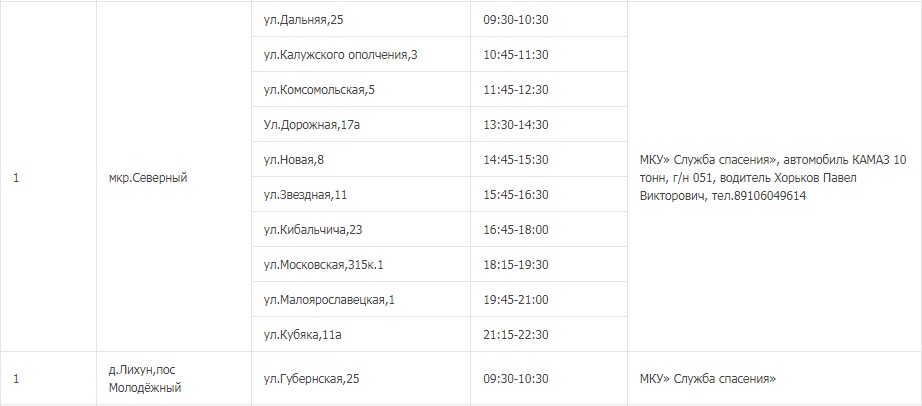Select the 18:15-19:30 time slot

pos(515,264)
